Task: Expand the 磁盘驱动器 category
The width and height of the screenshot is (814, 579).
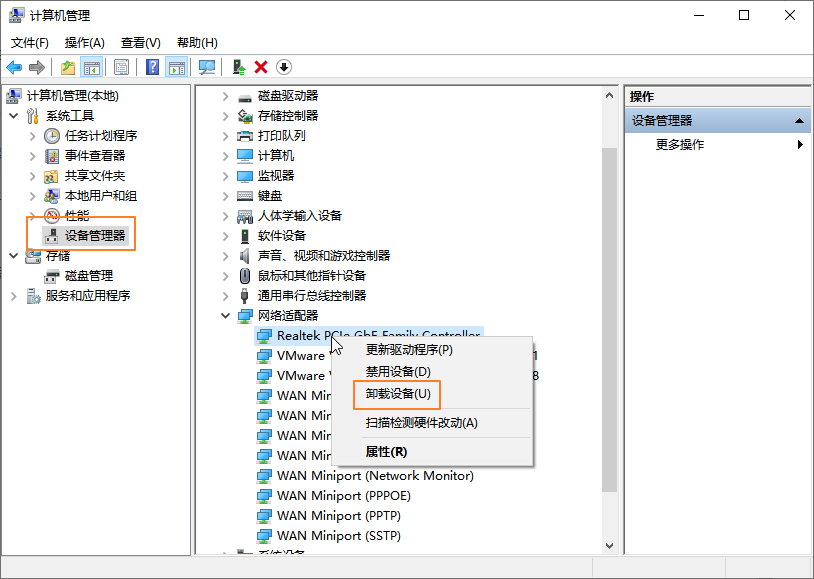Action: (226, 96)
